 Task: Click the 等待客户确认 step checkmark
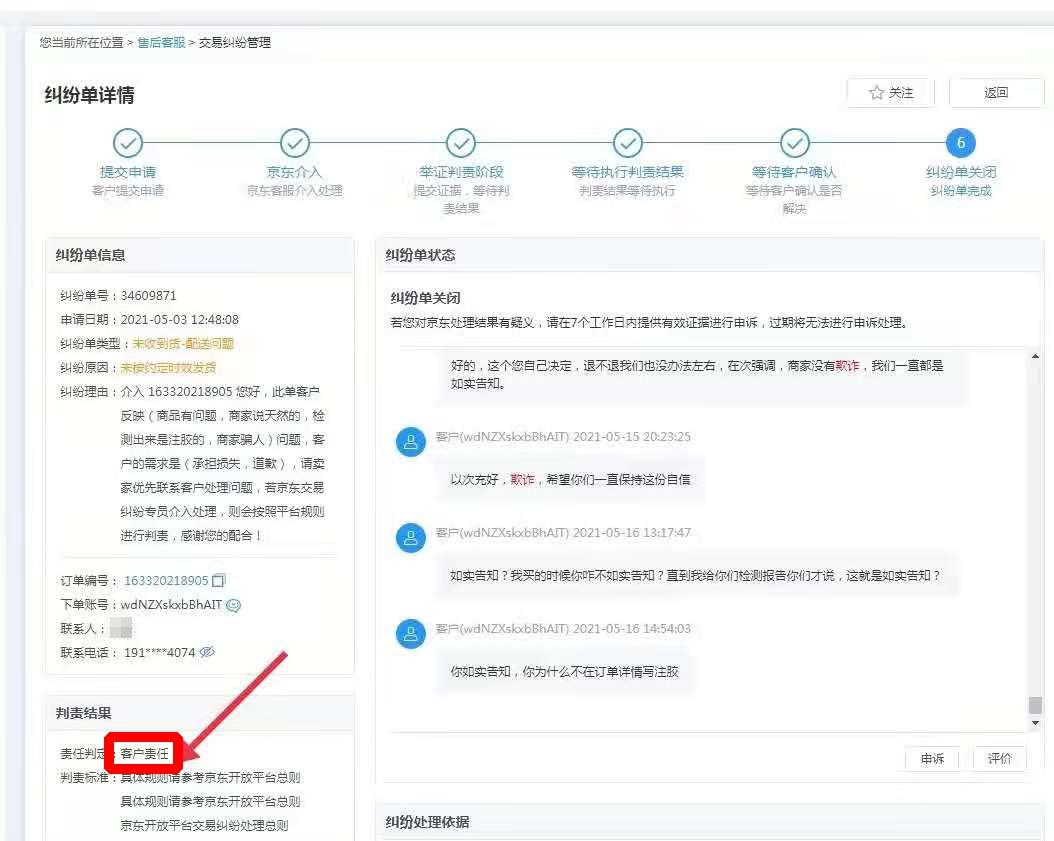793,144
